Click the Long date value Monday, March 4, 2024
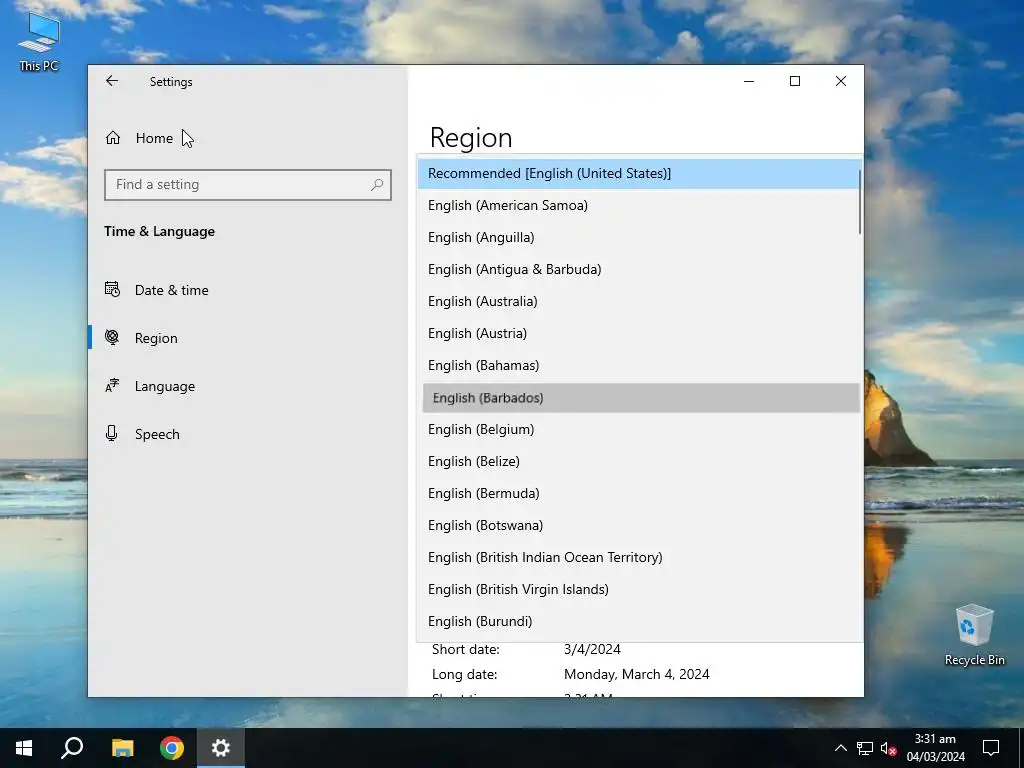The width and height of the screenshot is (1024, 768). (637, 674)
